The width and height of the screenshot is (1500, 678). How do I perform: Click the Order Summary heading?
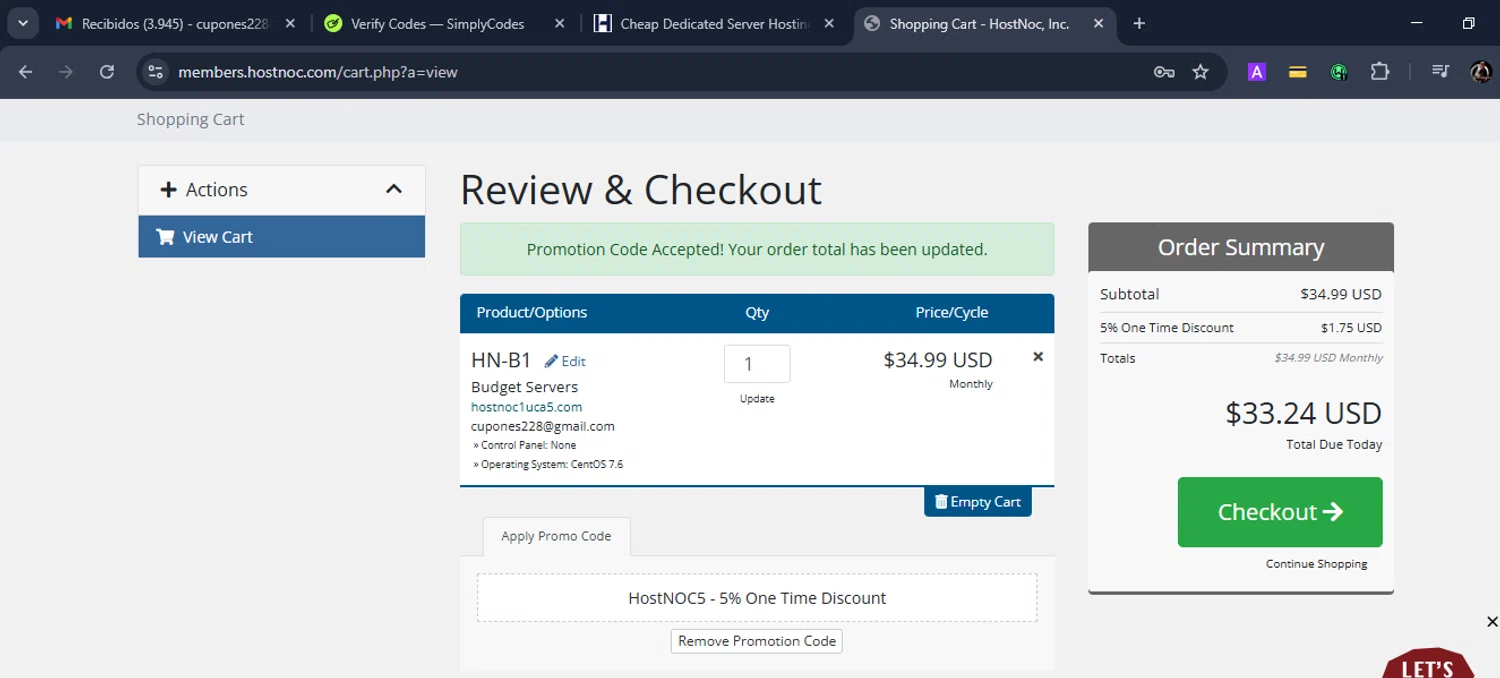tap(1241, 247)
